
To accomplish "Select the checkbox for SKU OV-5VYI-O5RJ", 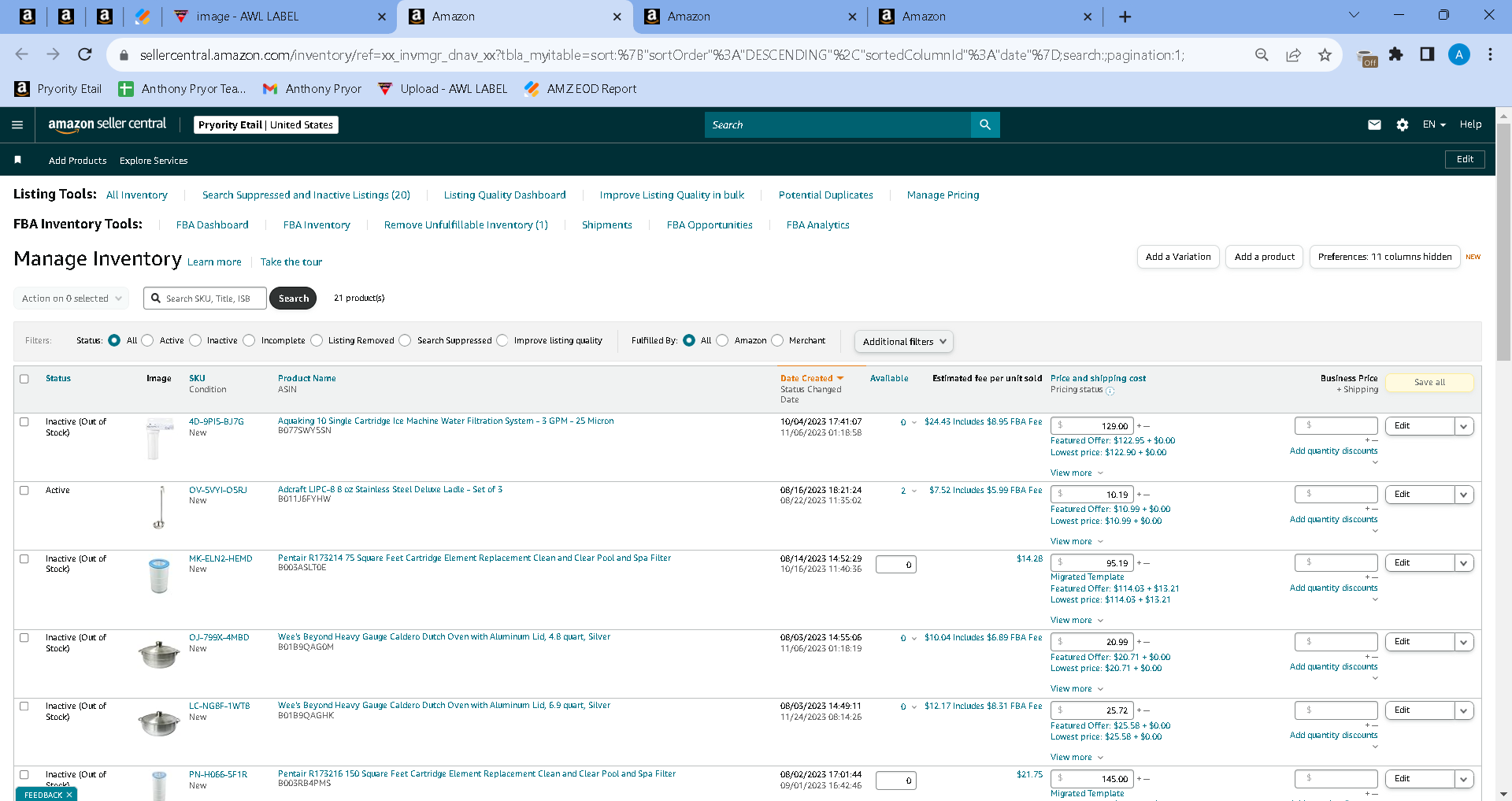I will [24, 491].
